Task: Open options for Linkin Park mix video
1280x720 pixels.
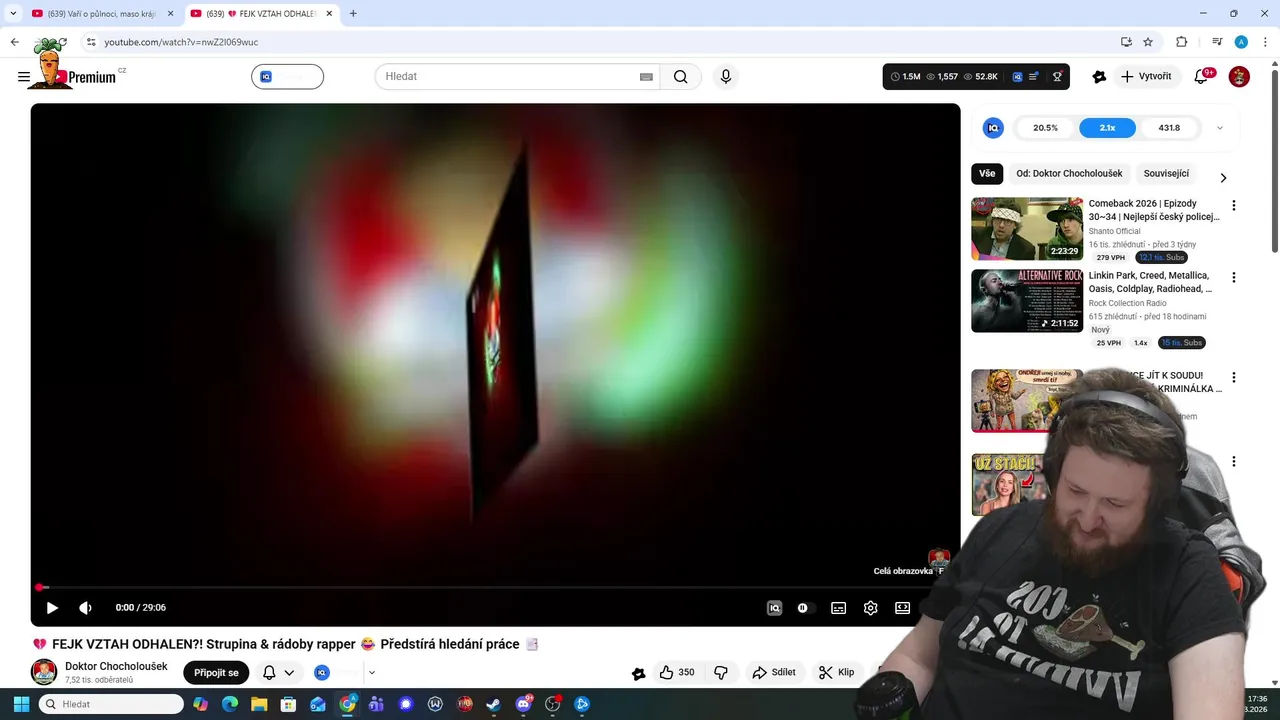Action: [x=1234, y=277]
